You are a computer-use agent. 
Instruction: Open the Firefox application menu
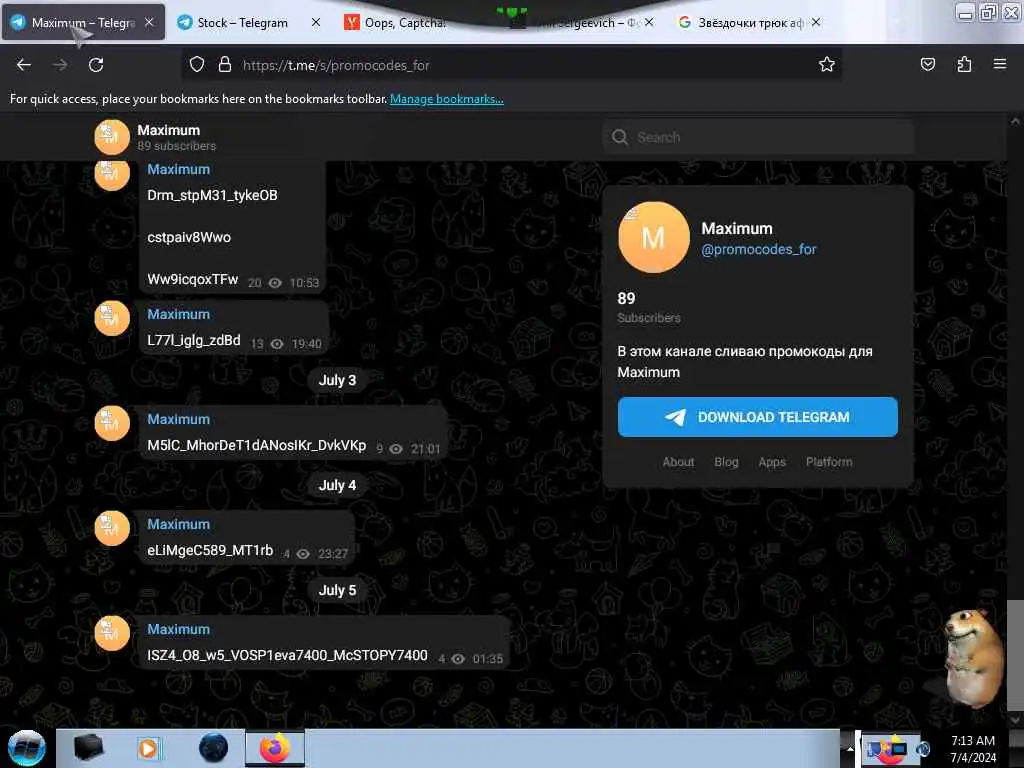coord(1000,64)
